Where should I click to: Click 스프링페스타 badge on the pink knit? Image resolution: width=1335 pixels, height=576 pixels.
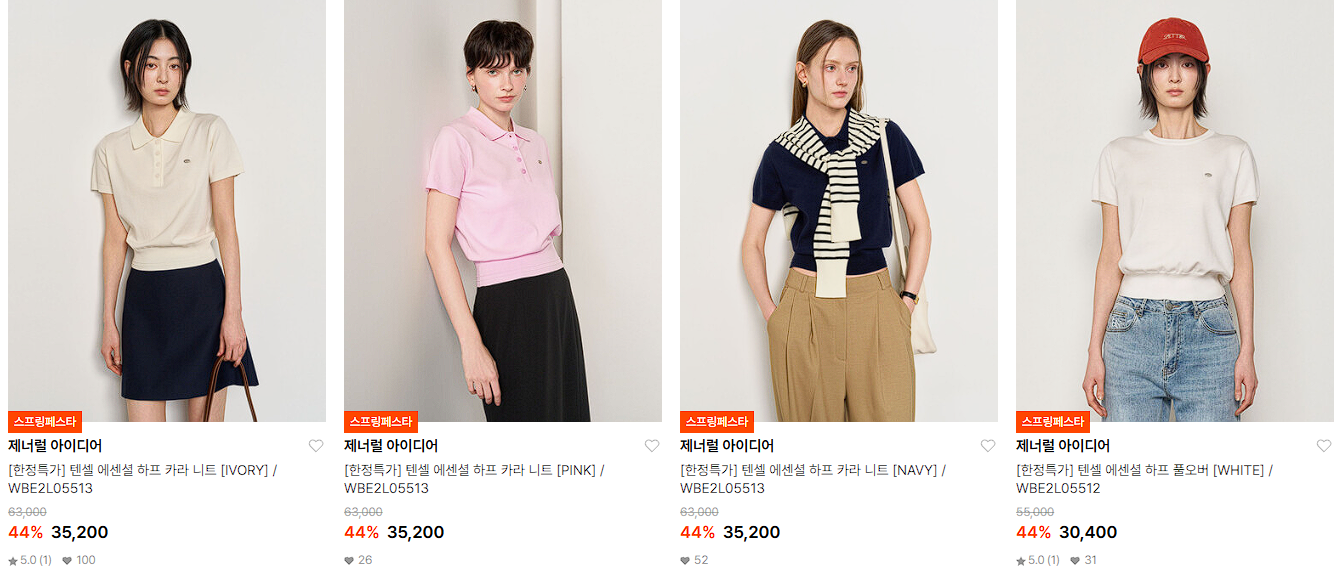tap(381, 421)
